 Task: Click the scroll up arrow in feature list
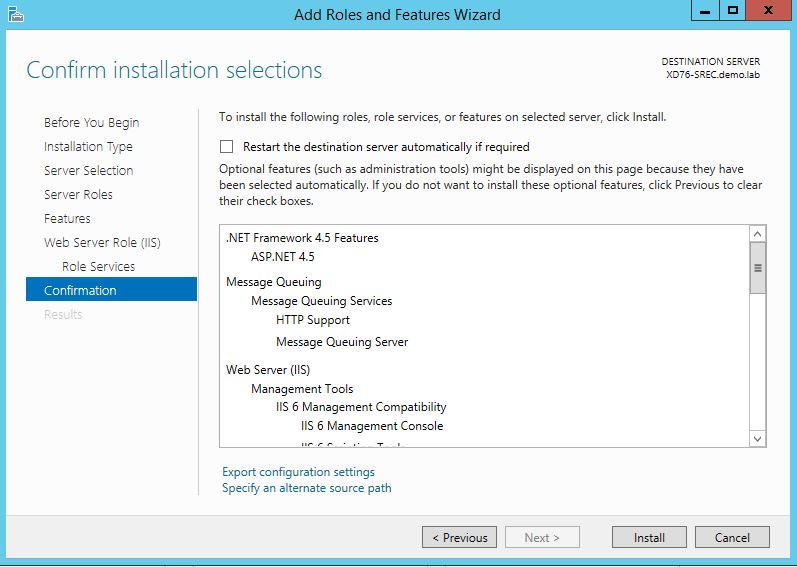(x=757, y=234)
